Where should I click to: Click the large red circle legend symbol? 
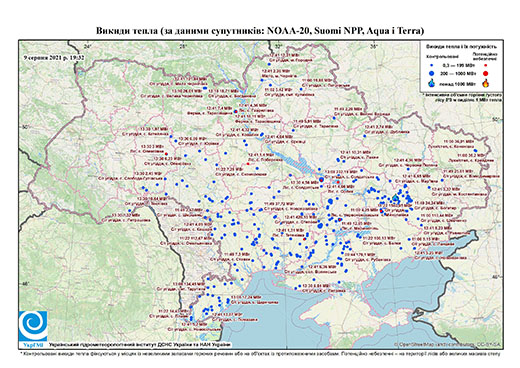coord(485,73)
